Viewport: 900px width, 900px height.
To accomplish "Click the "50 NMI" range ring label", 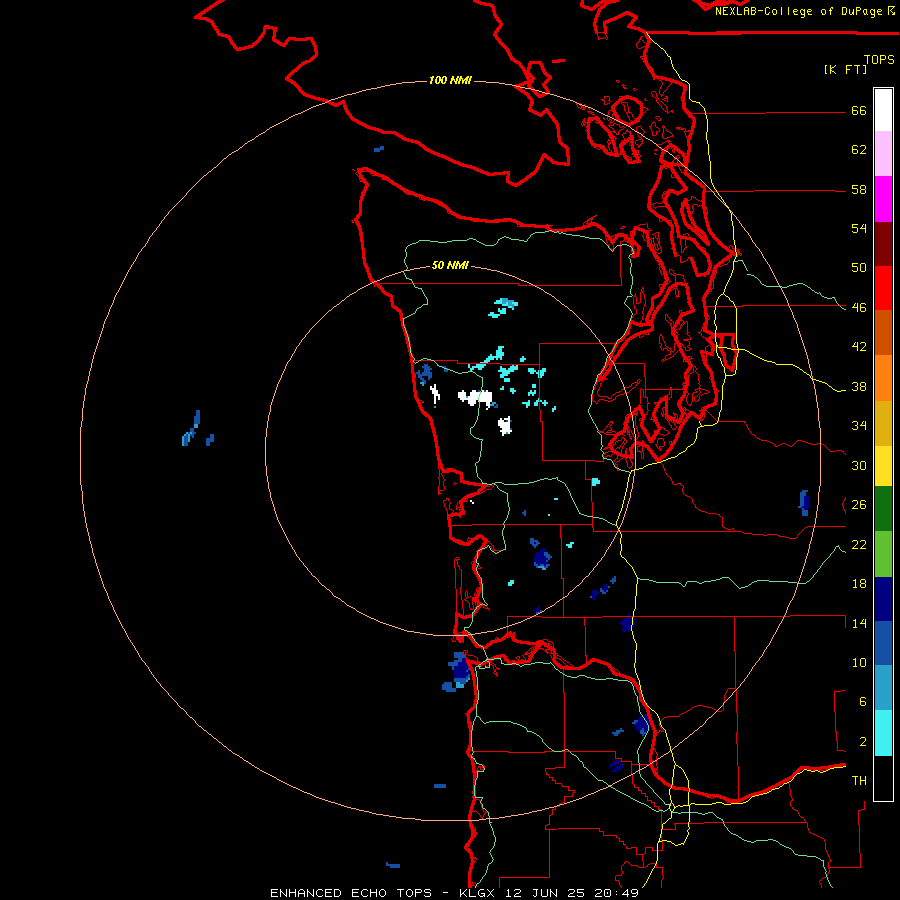I will [x=450, y=265].
